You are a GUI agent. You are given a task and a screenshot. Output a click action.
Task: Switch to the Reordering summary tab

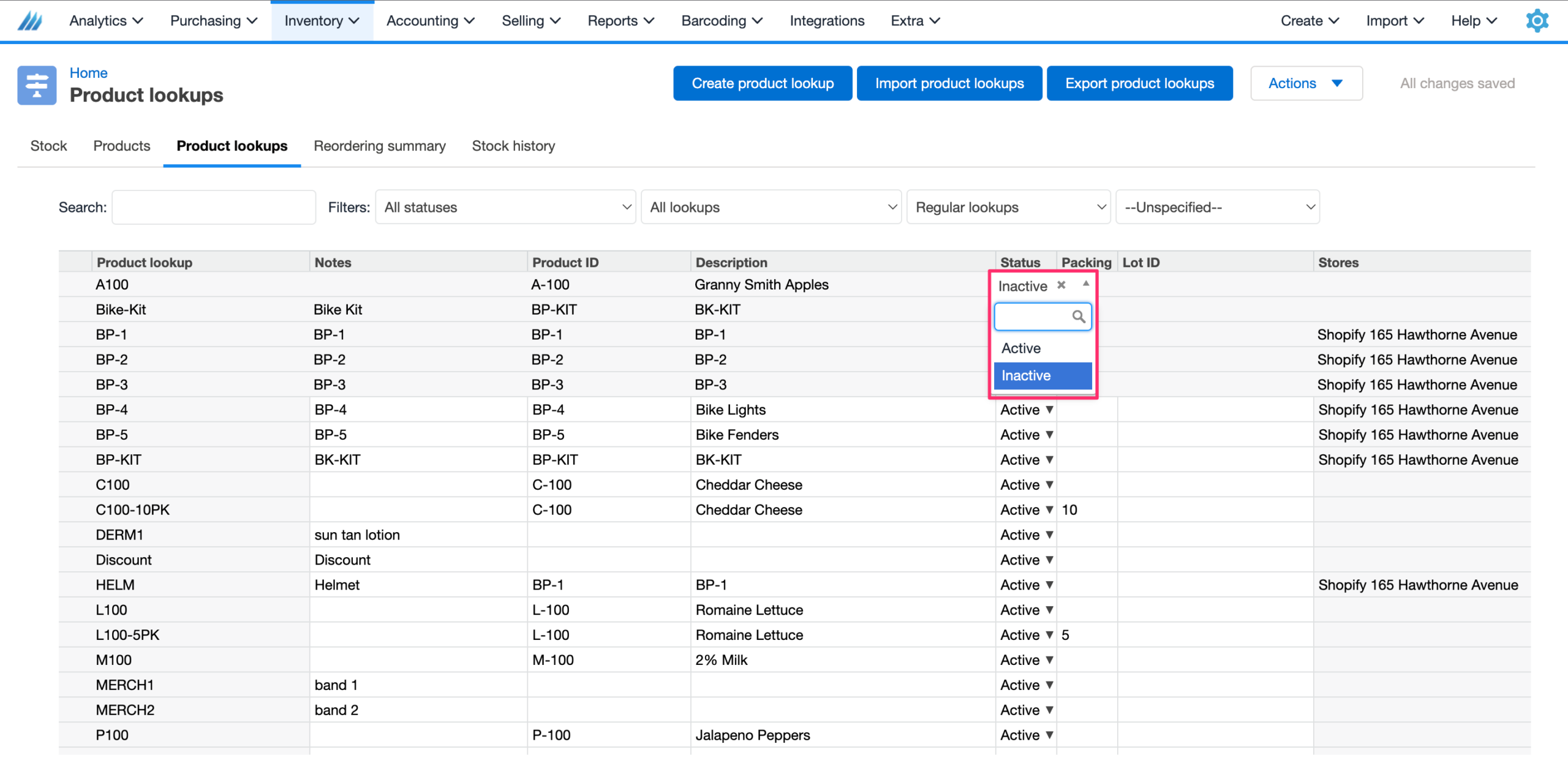point(379,146)
